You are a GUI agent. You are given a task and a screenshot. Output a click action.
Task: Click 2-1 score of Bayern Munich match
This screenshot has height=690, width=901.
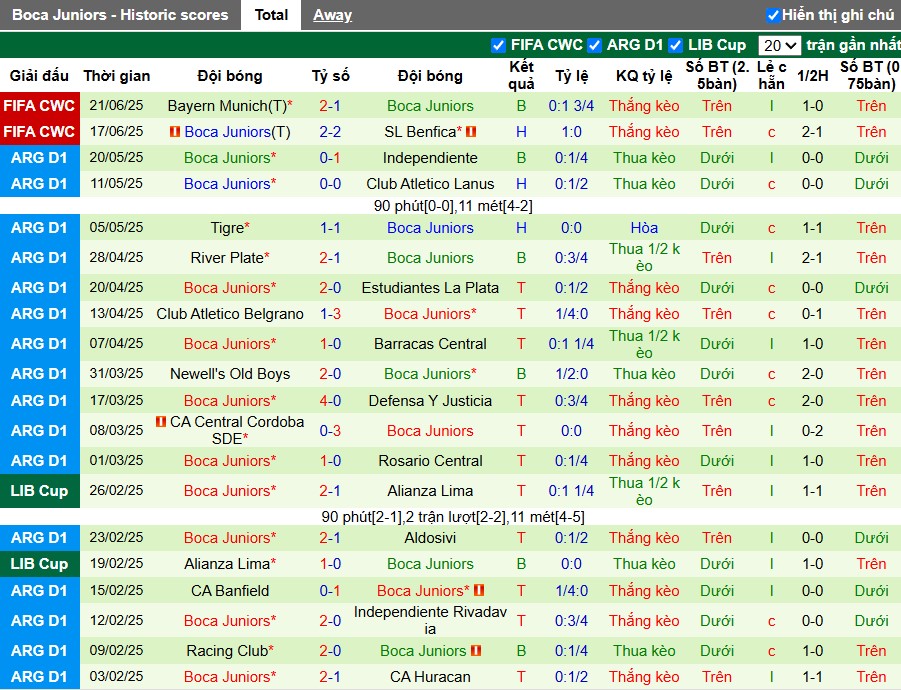[x=330, y=106]
